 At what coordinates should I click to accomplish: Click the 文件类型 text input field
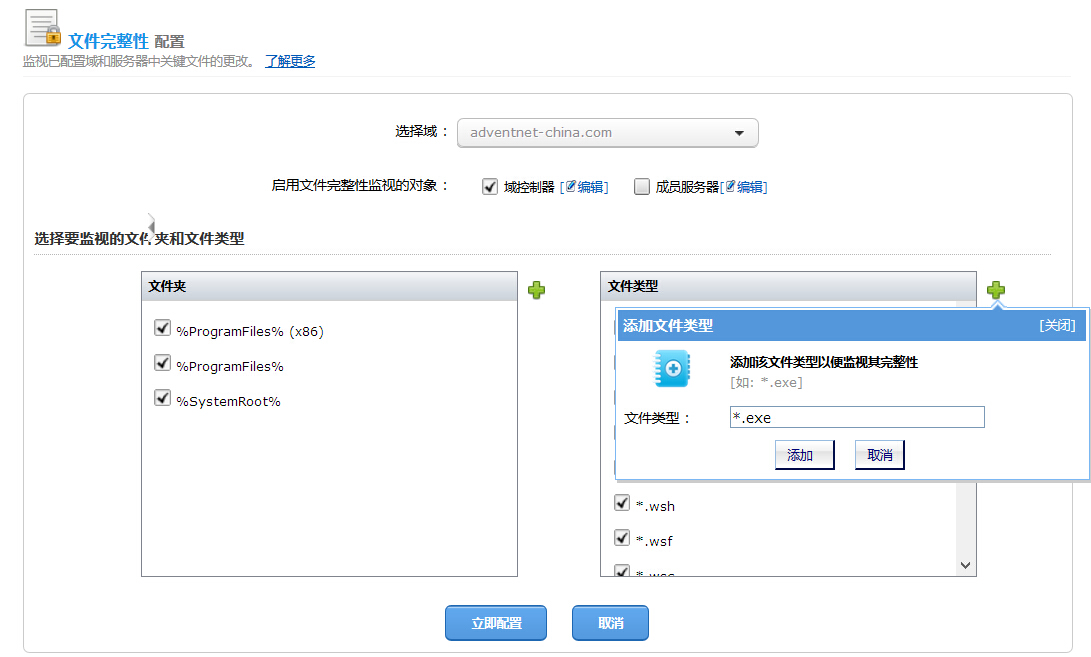857,417
